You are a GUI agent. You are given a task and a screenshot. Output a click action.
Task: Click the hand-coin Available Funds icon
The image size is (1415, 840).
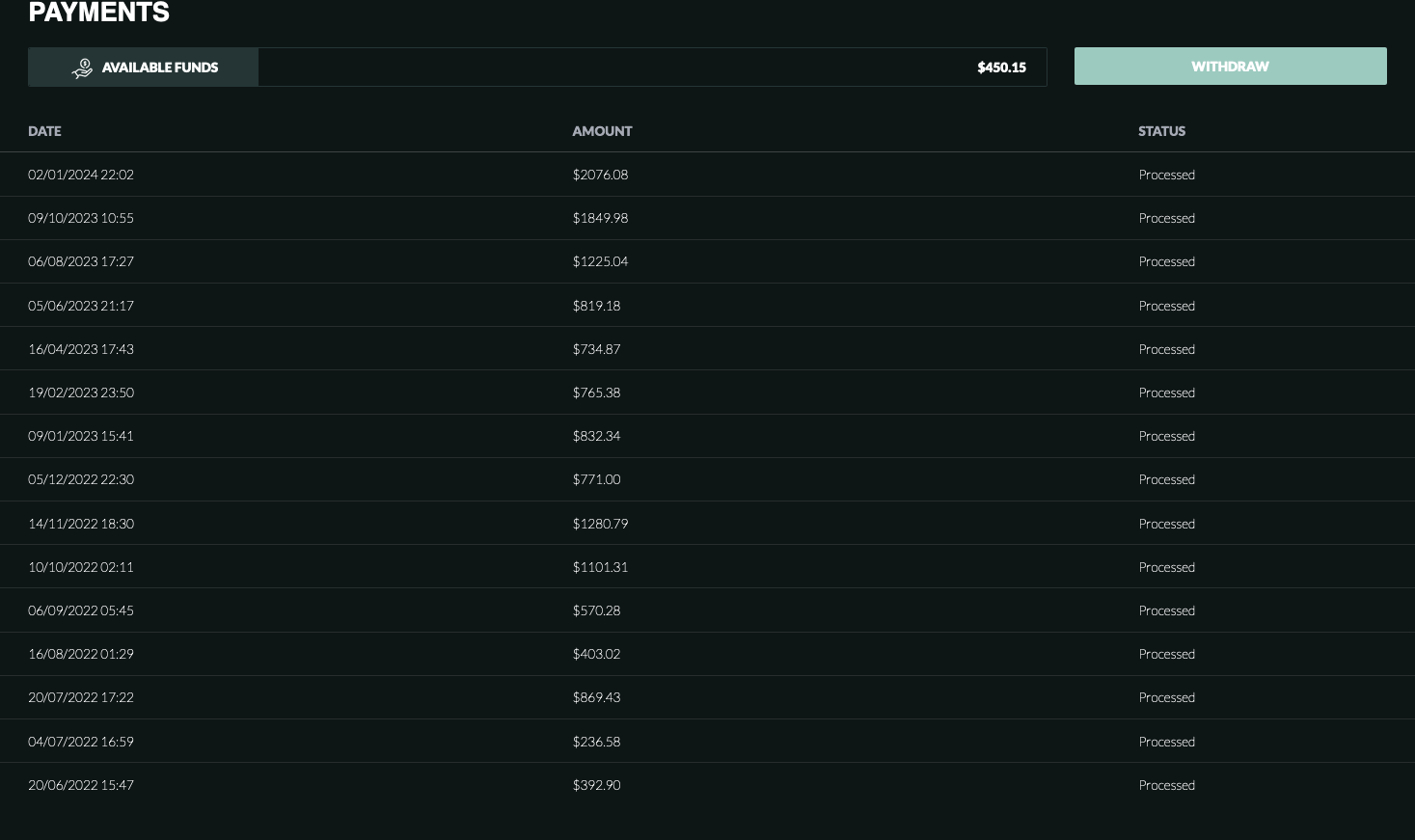83,68
